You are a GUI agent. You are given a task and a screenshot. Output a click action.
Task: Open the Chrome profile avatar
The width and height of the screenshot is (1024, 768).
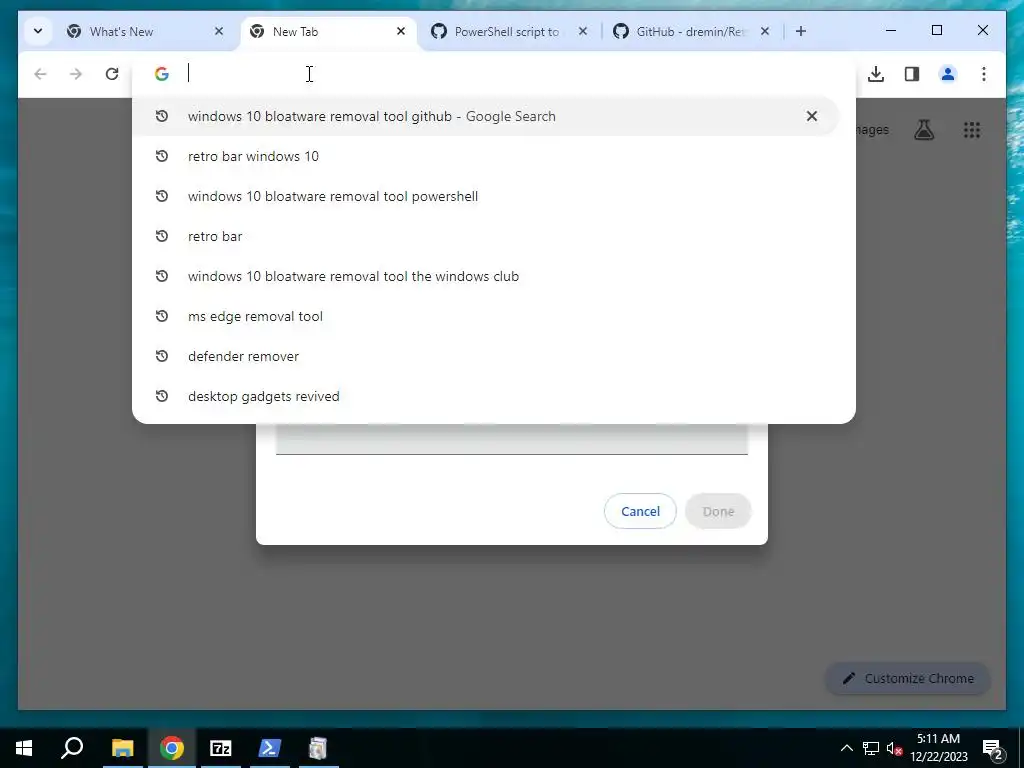click(948, 74)
